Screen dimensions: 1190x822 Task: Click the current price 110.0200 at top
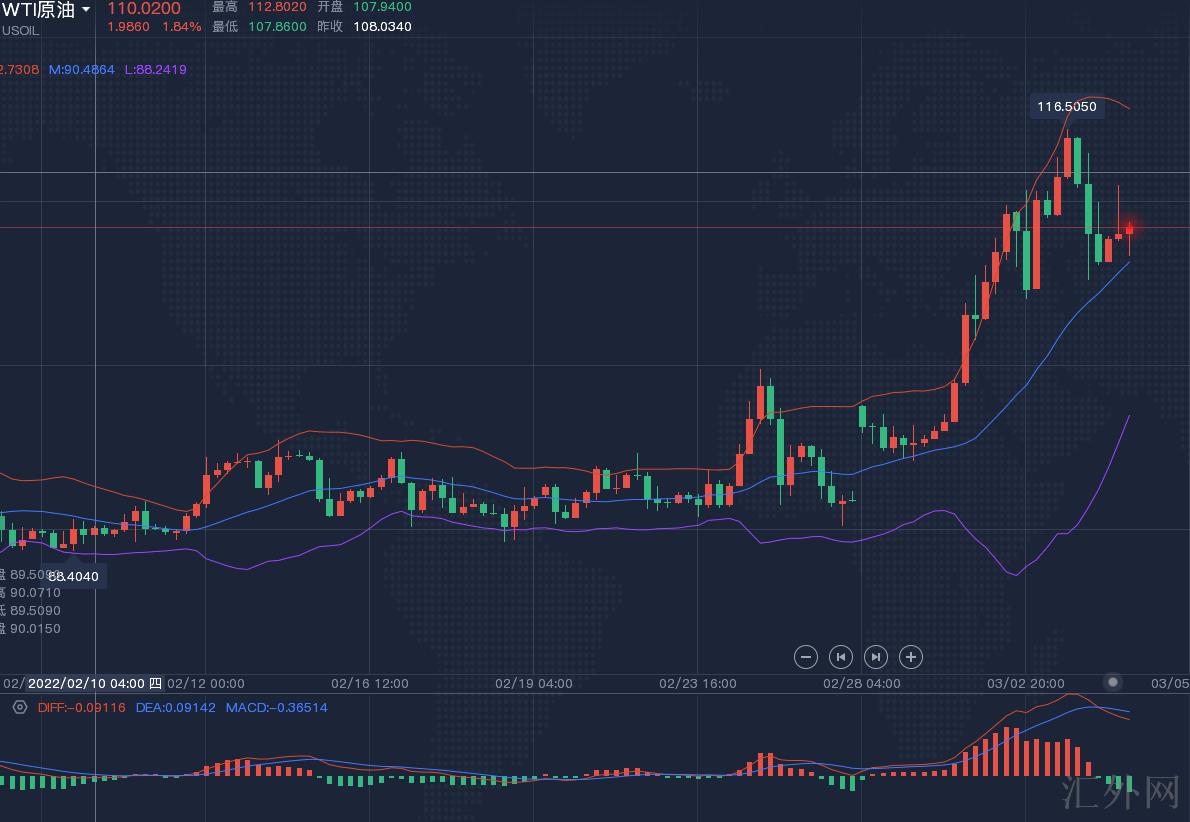(x=144, y=9)
